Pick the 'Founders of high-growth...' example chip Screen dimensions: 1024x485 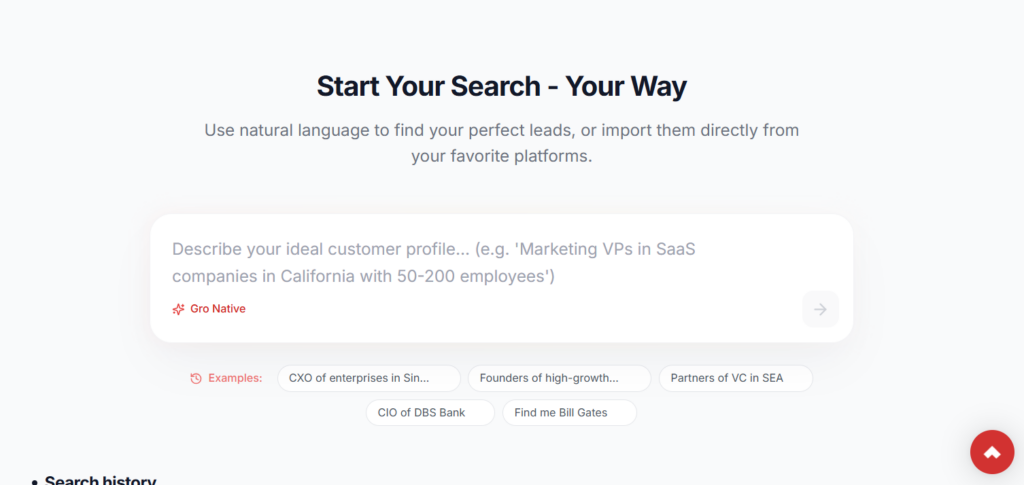(x=559, y=378)
